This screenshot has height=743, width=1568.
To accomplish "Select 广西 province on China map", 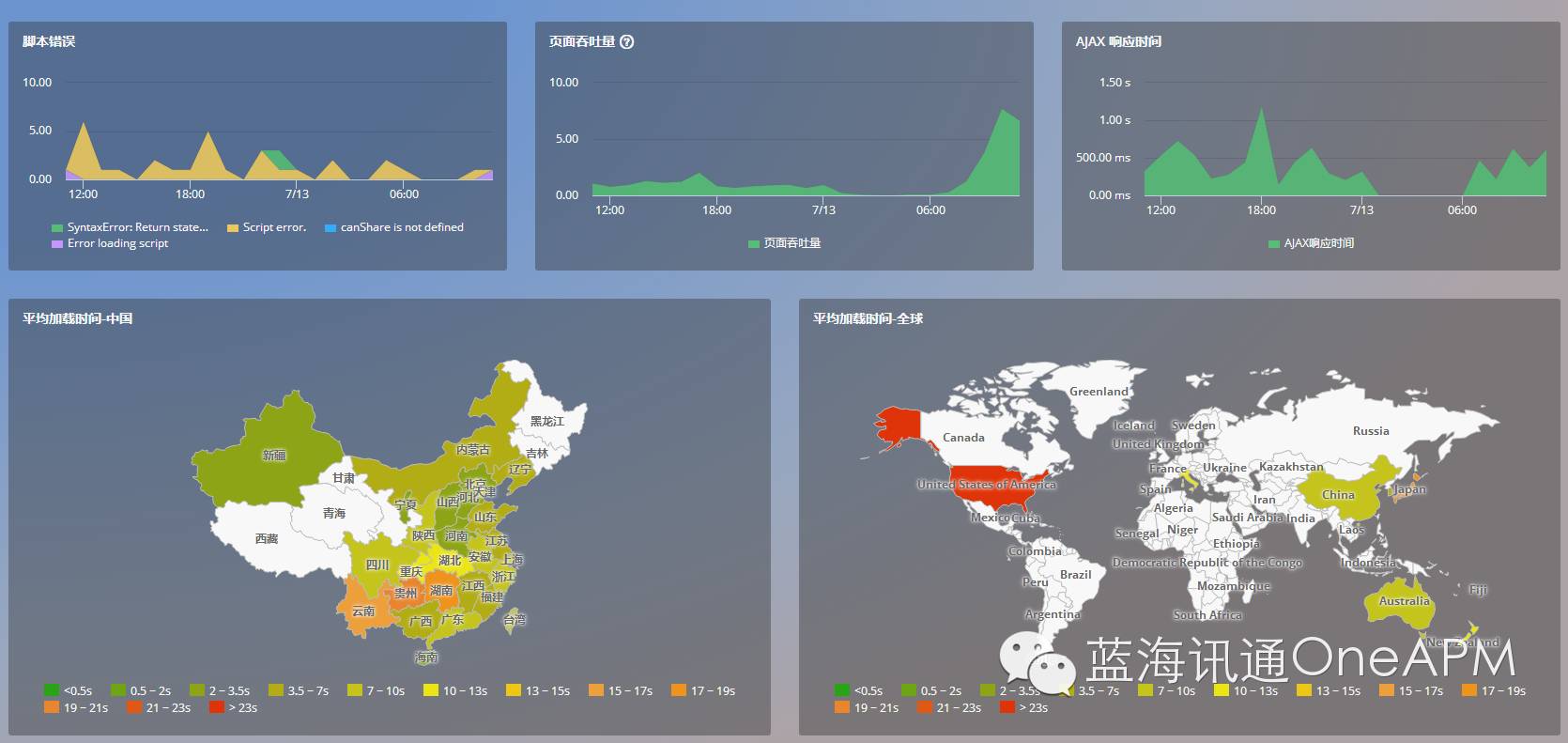I will pos(420,621).
